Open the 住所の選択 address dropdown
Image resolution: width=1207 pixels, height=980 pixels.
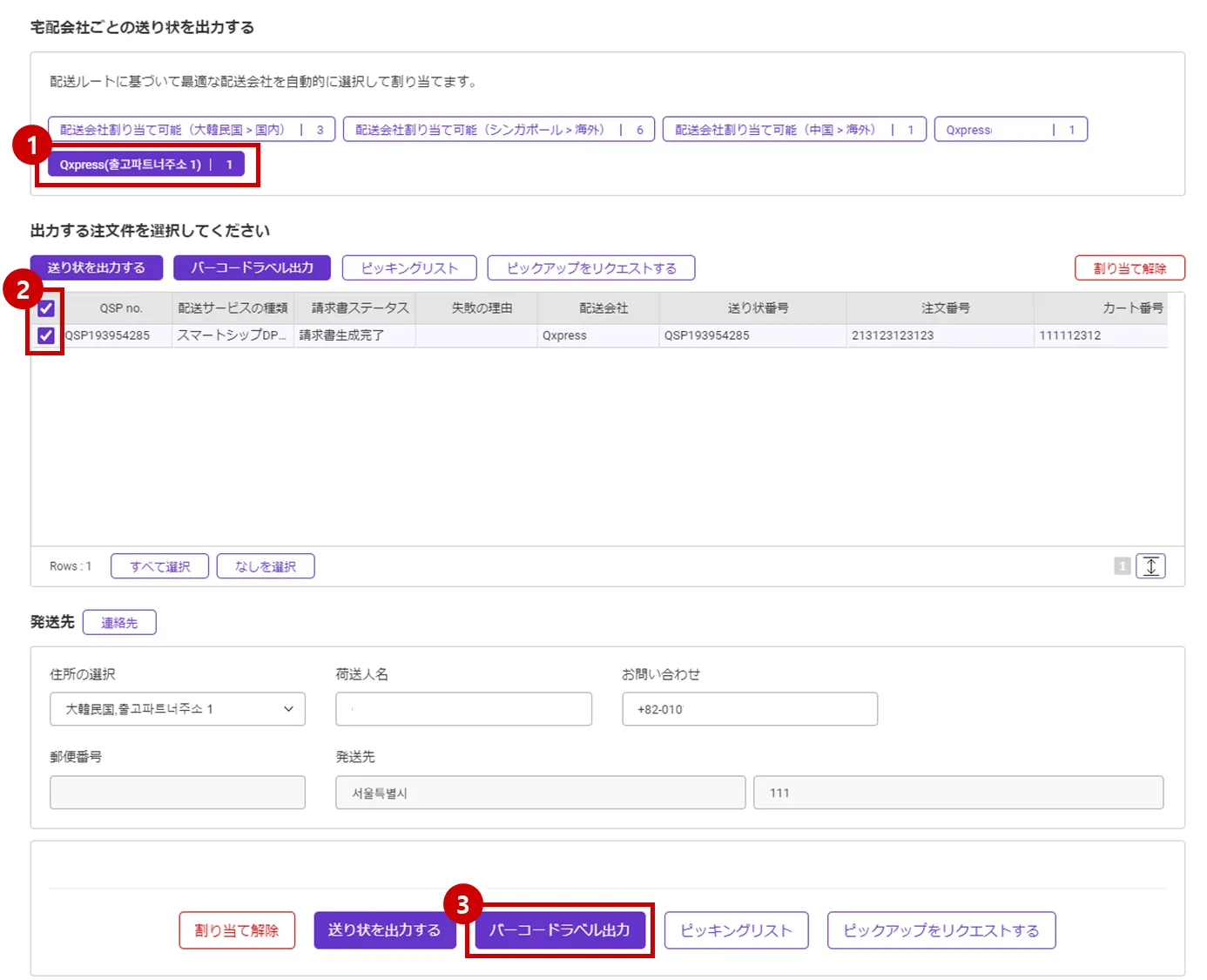(x=178, y=709)
